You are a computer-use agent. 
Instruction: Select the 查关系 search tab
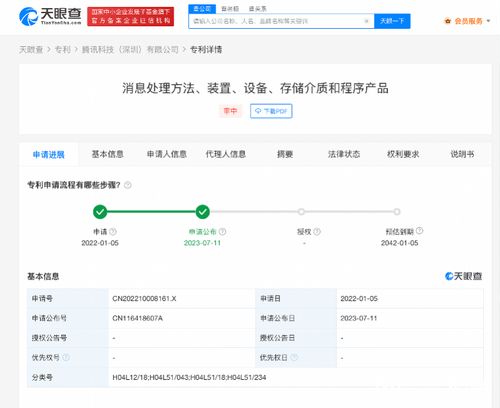point(258,9)
